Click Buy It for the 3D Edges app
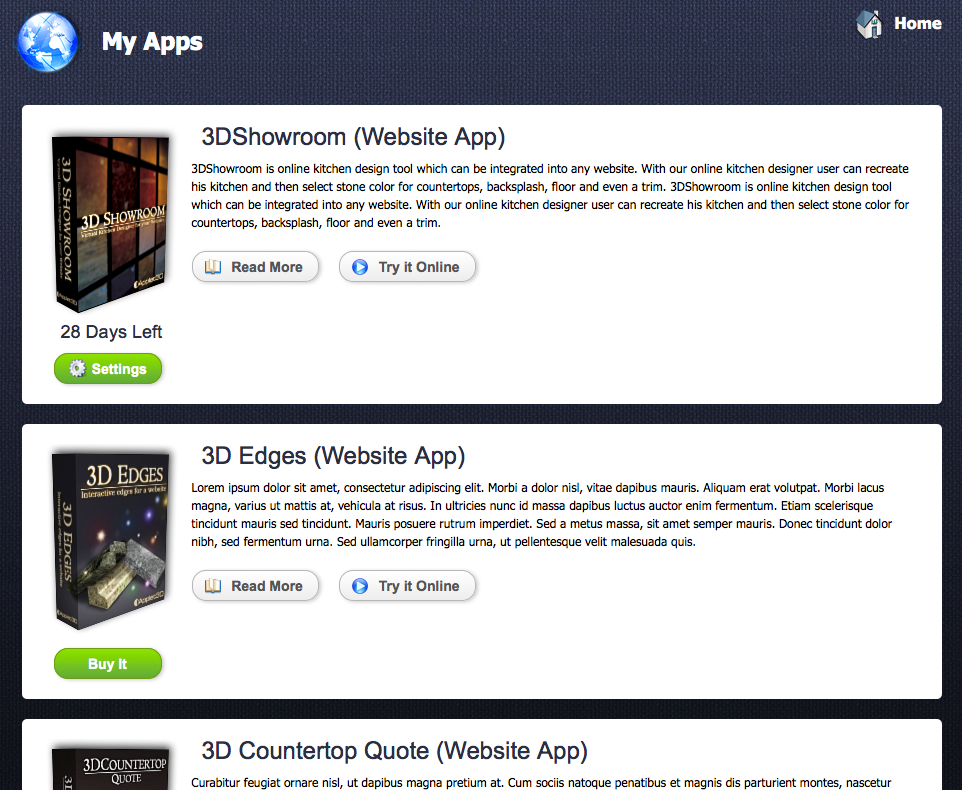The width and height of the screenshot is (962, 790). [108, 663]
